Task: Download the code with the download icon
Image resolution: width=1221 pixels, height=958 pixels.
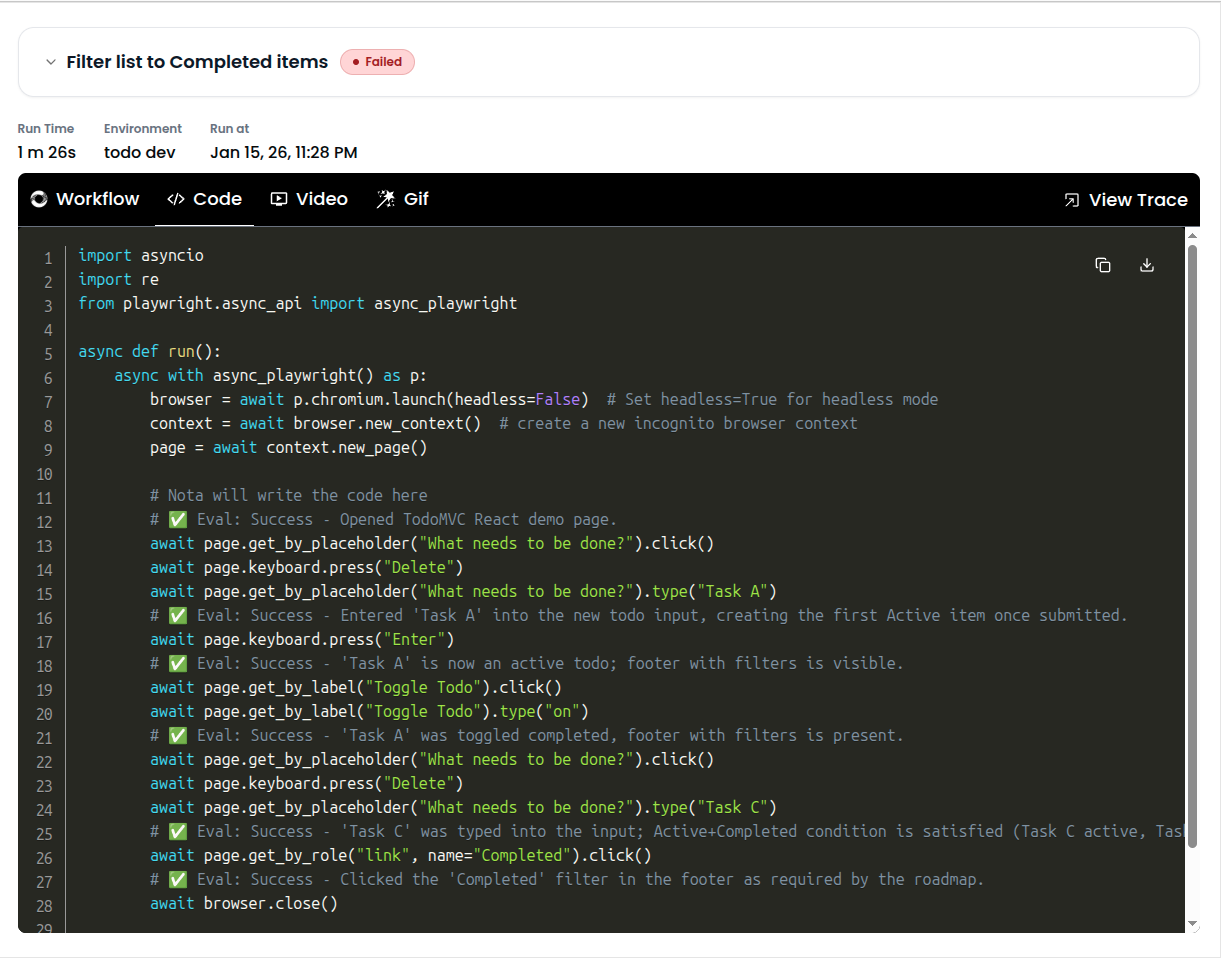Action: point(1147,265)
